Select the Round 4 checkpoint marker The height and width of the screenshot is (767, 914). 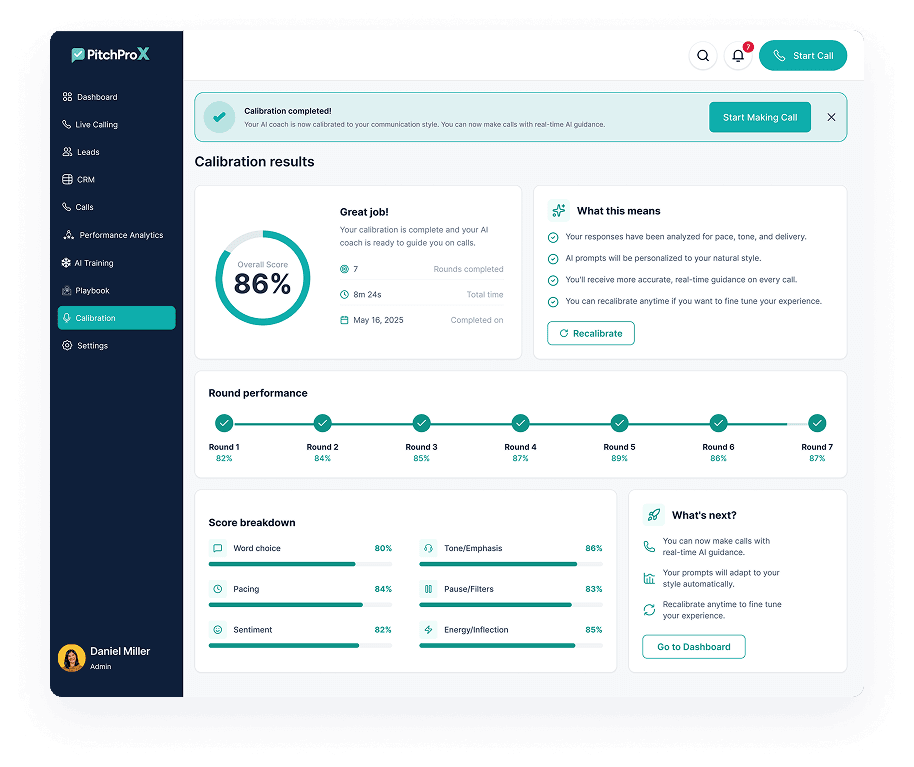521,423
